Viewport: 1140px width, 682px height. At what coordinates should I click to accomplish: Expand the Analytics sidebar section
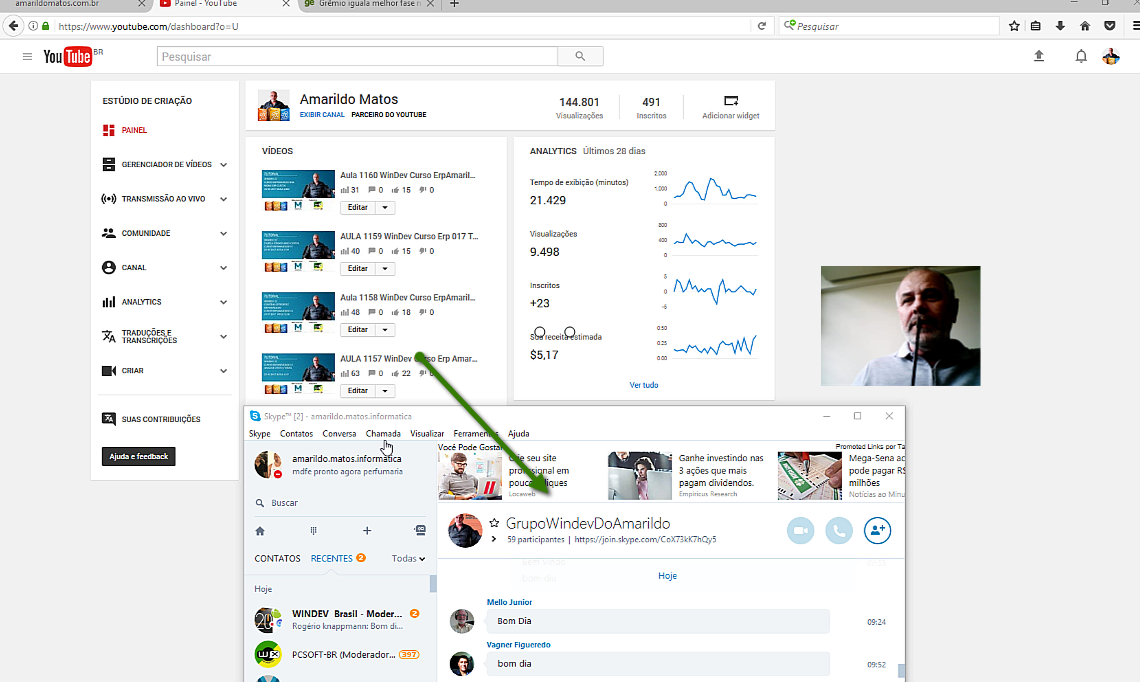pyautogui.click(x=223, y=302)
